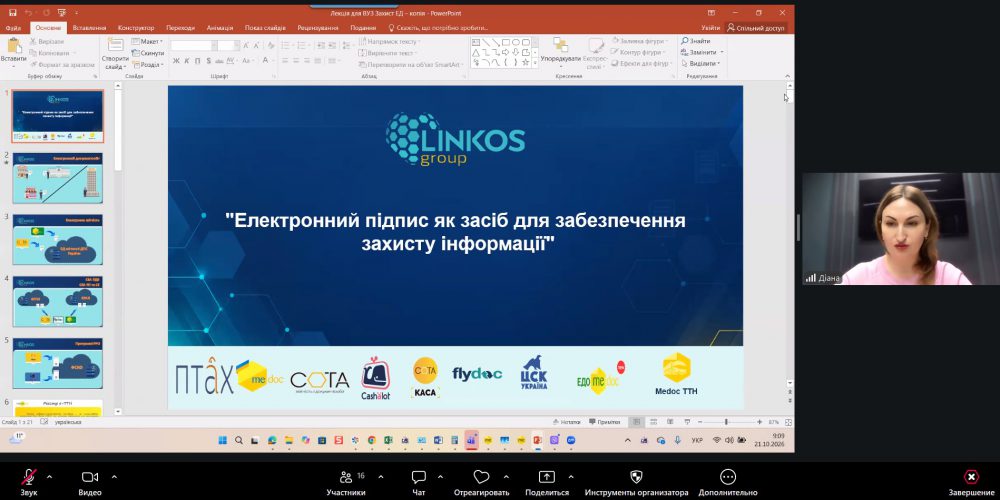Switch to the Конструктор ribbon tab
1000x500 pixels.
(136, 28)
